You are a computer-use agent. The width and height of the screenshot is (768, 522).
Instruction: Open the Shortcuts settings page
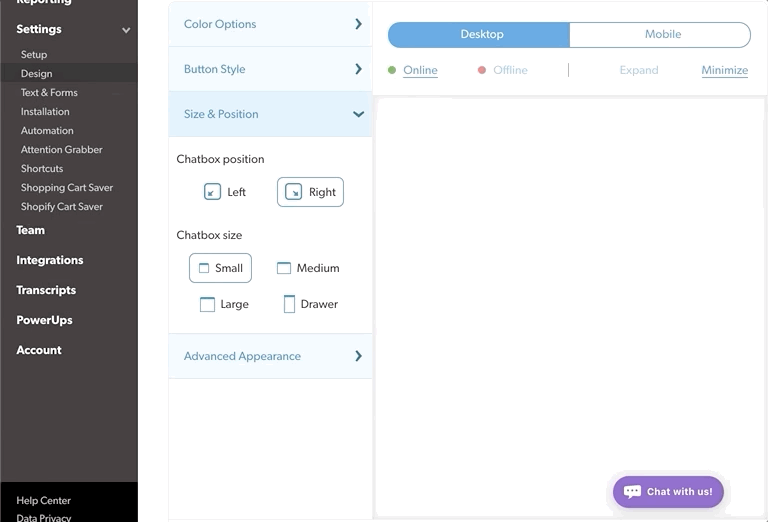(x=42, y=168)
